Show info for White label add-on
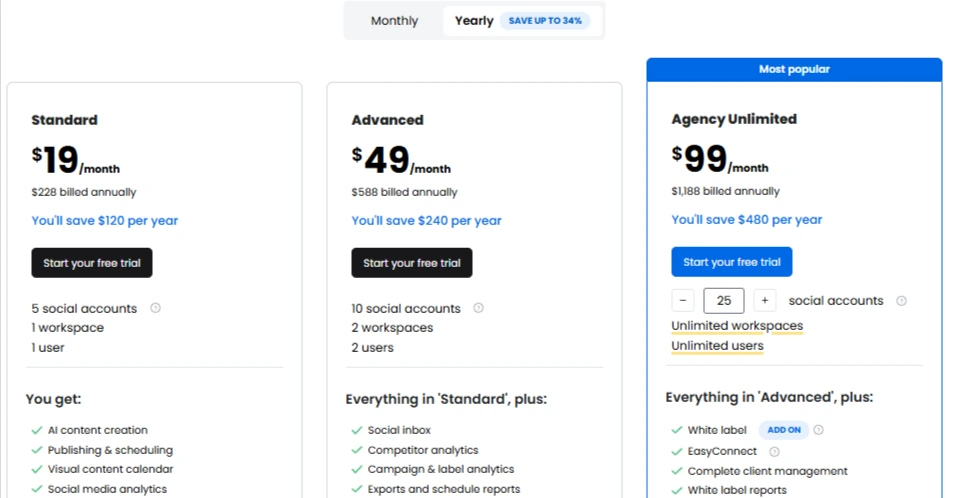The height and width of the screenshot is (498, 958). tap(819, 430)
